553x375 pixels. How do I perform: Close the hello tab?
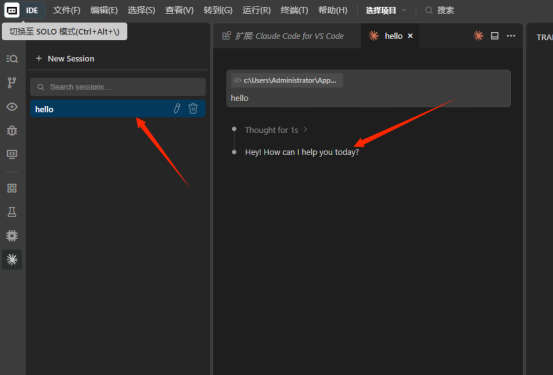(x=410, y=36)
